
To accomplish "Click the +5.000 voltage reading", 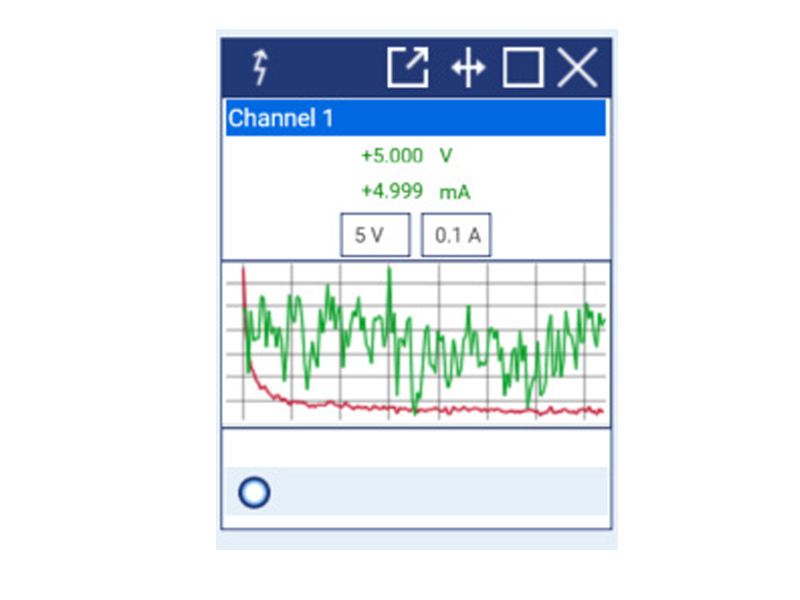I will click(391, 156).
